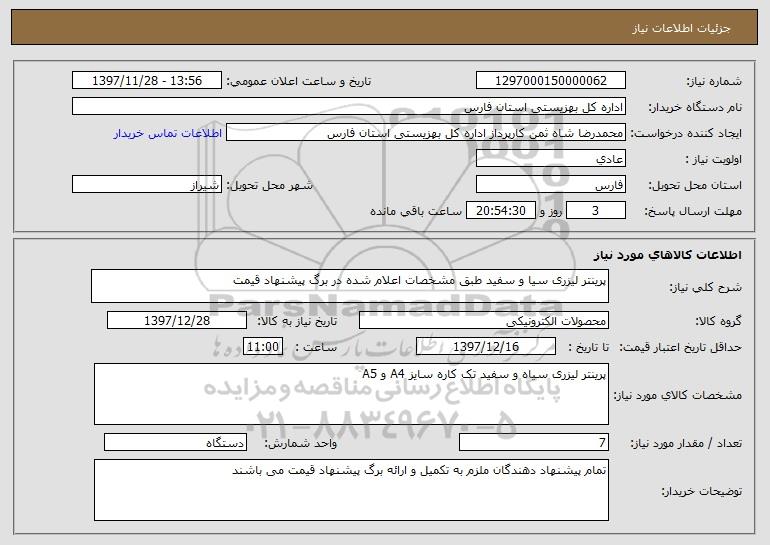Viewport: 770px width, 545px height.
Task: Click the price validity date 1397/12/16
Action: [486, 347]
